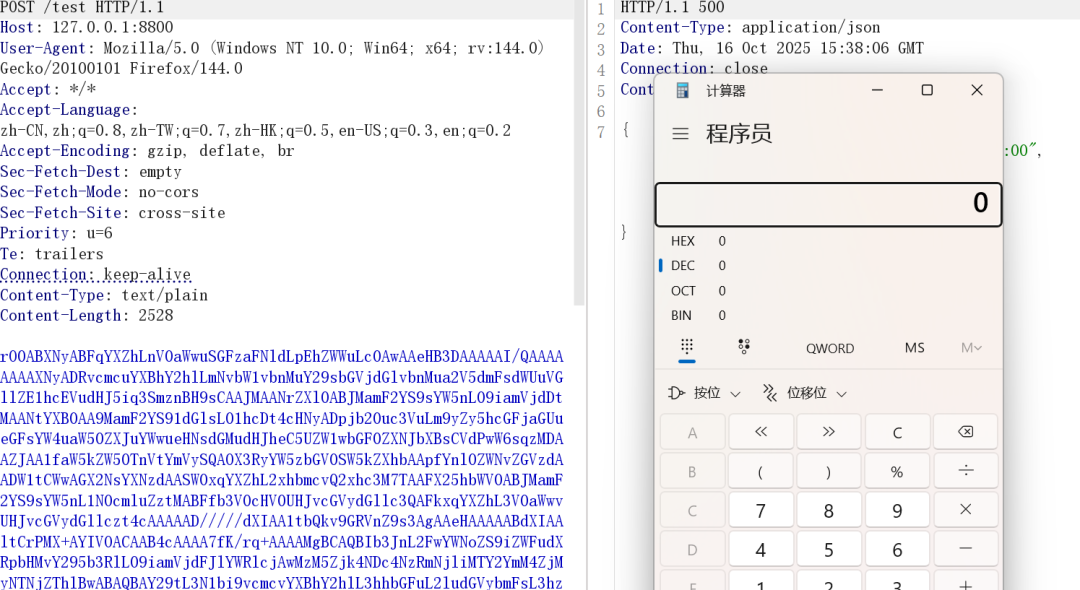This screenshot has width=1080, height=590.
Task: Click digit 6 on calculator
Action: (897, 549)
